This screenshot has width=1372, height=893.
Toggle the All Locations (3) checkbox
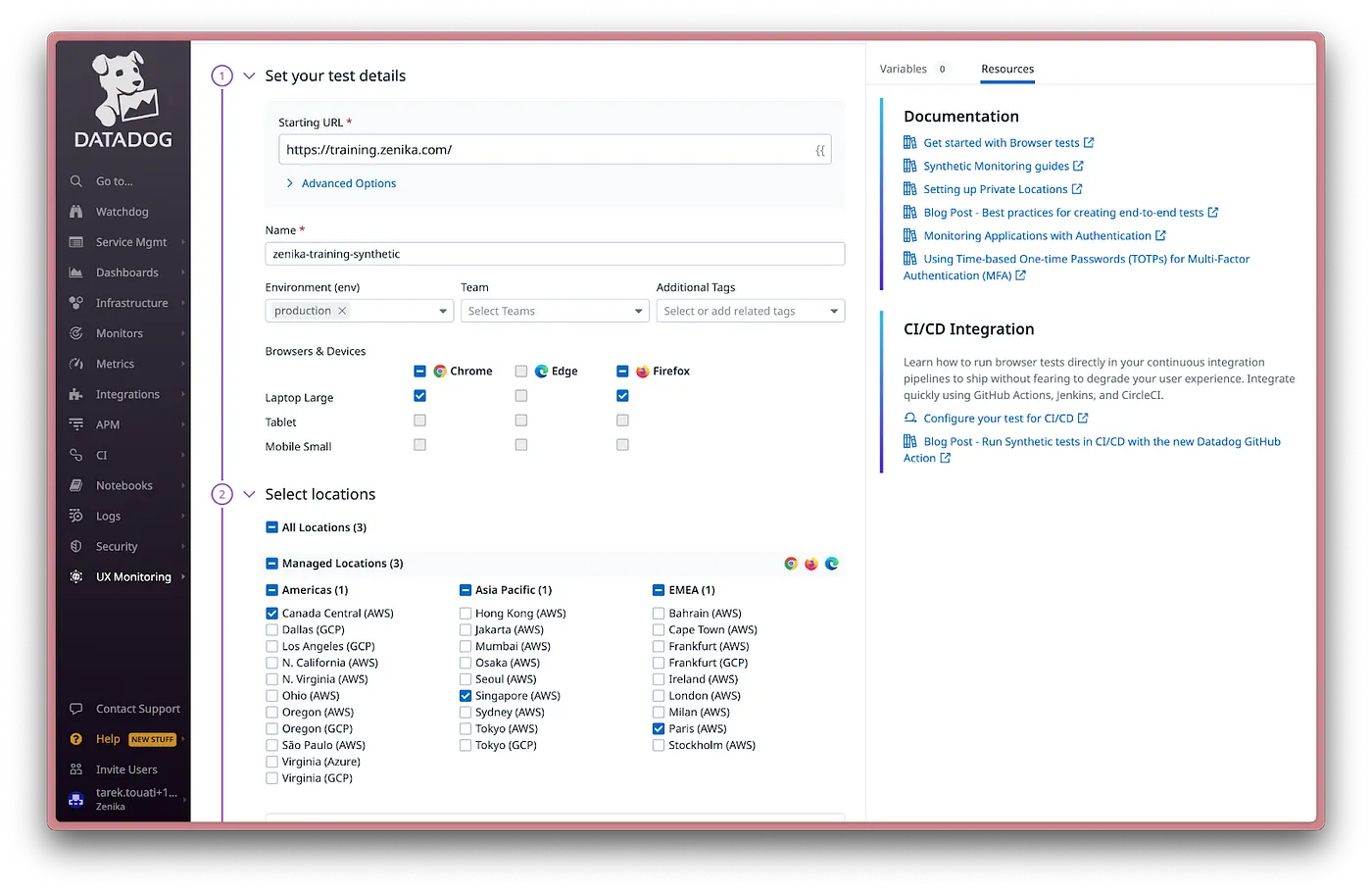click(x=271, y=527)
